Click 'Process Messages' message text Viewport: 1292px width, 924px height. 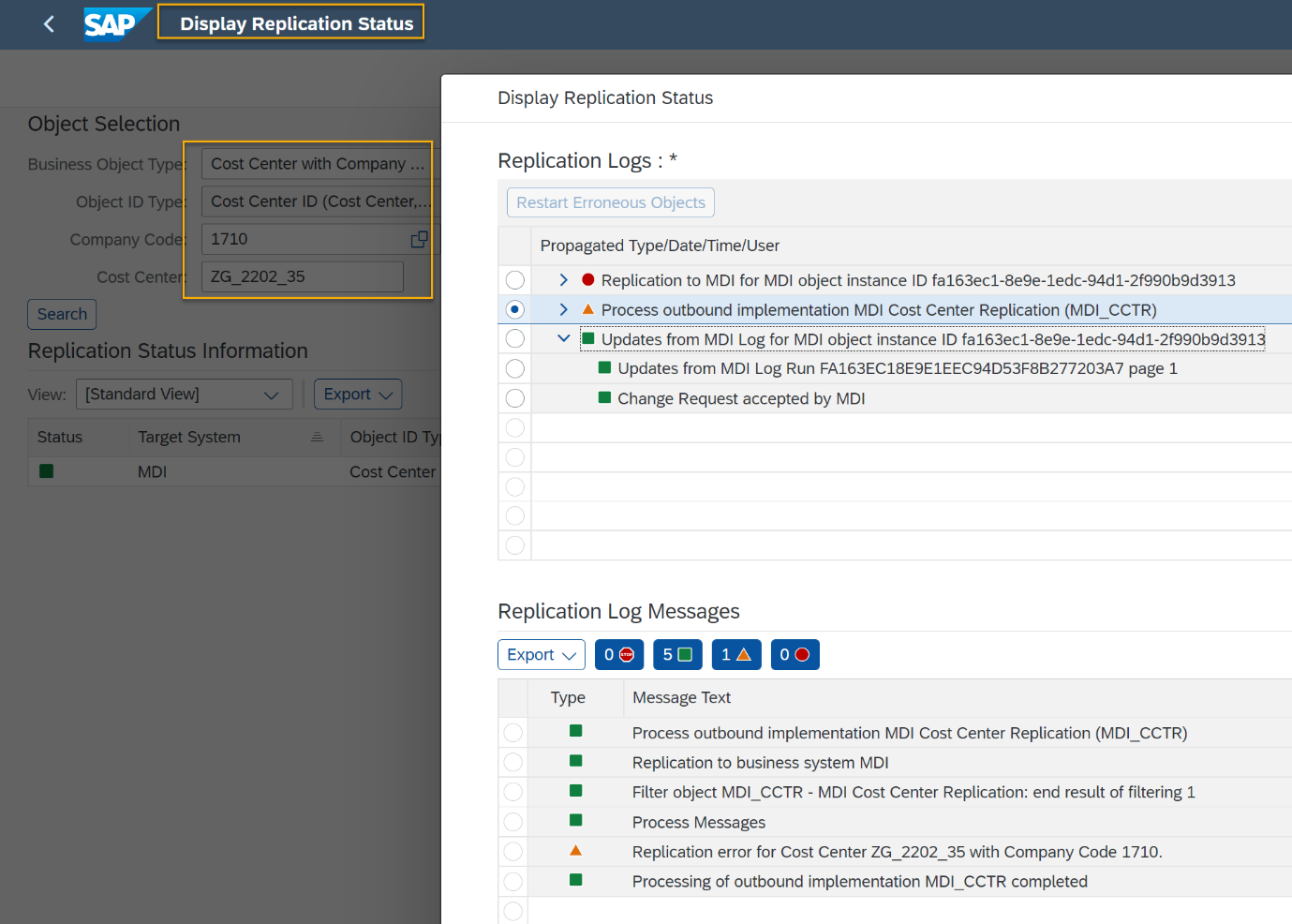(699, 822)
